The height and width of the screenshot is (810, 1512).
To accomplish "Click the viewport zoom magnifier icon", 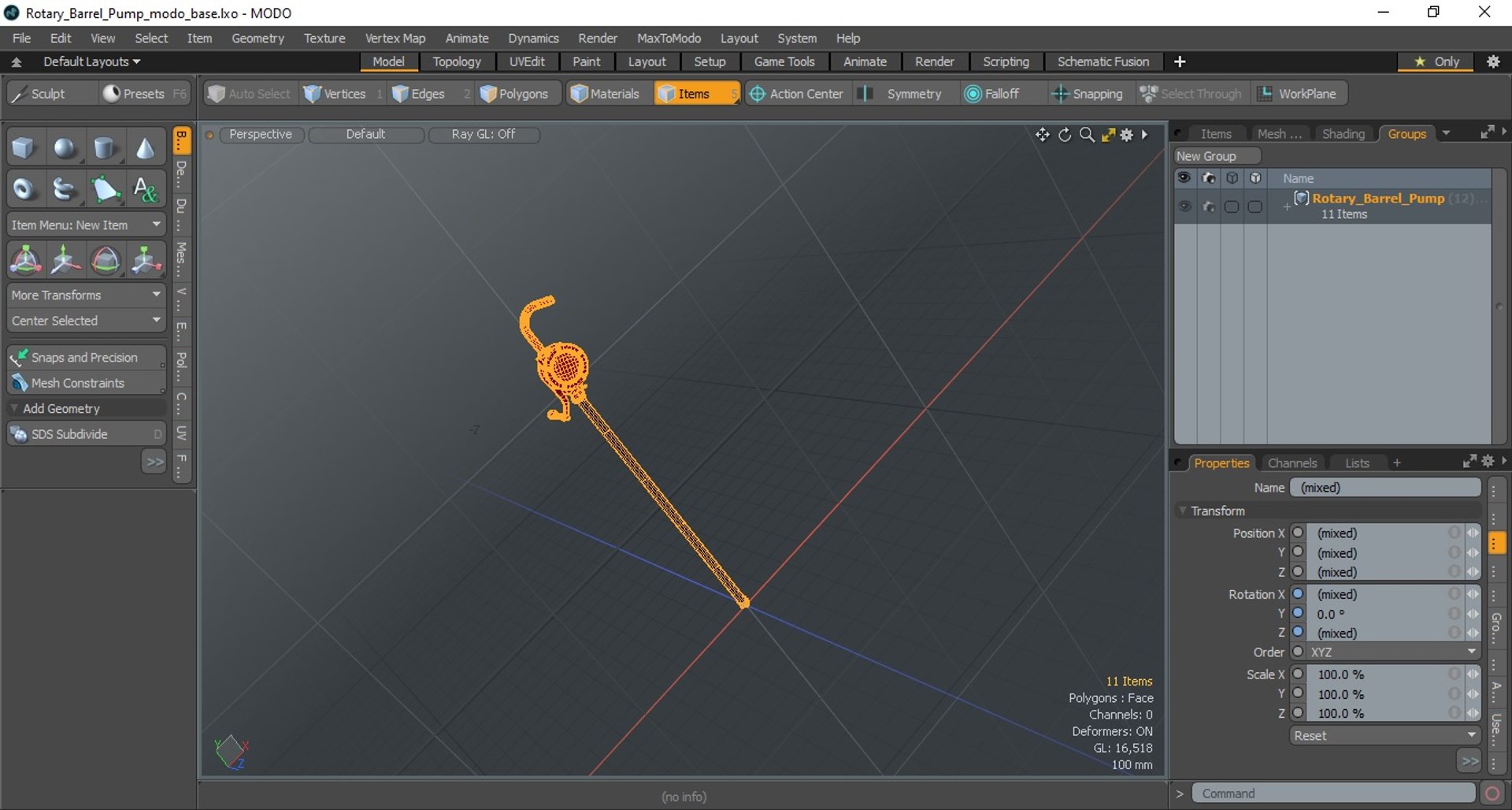I will click(1087, 135).
